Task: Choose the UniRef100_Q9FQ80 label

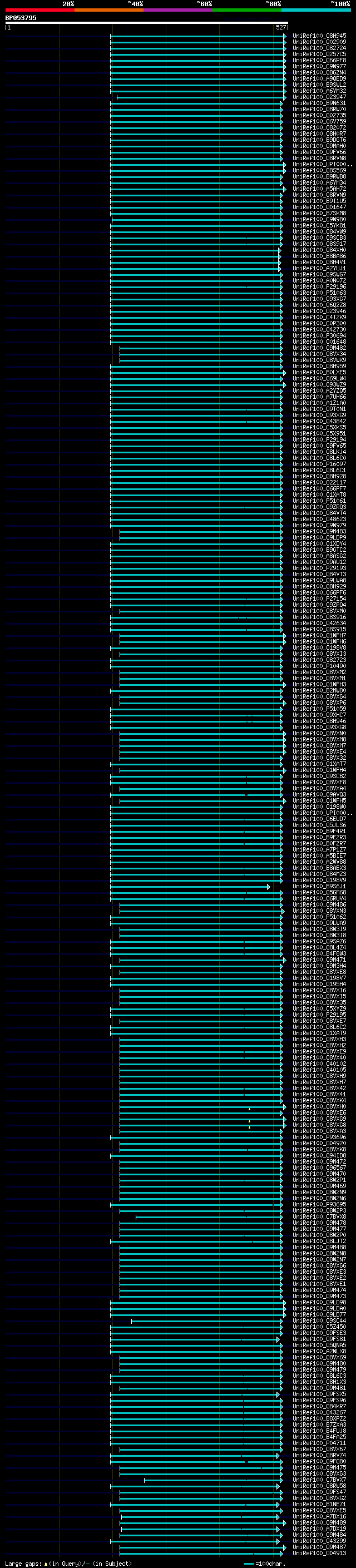Action: click(x=319, y=1461)
